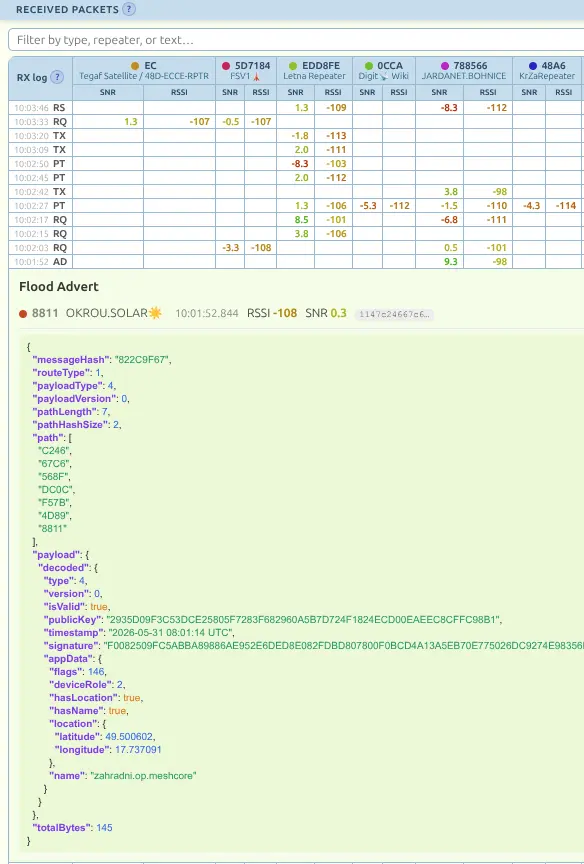Select the red dot for repeater 5D7184
Image resolution: width=584 pixels, height=864 pixels.
pos(226,66)
